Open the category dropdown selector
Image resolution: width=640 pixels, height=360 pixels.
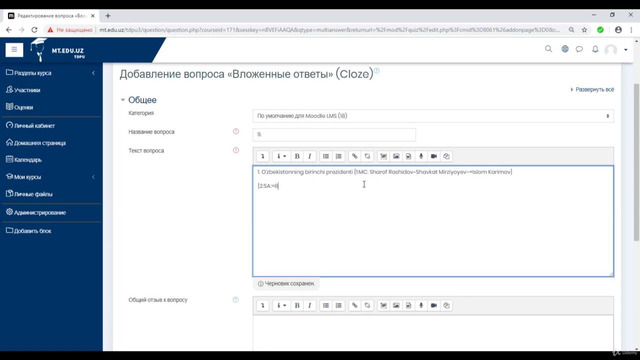coord(433,116)
